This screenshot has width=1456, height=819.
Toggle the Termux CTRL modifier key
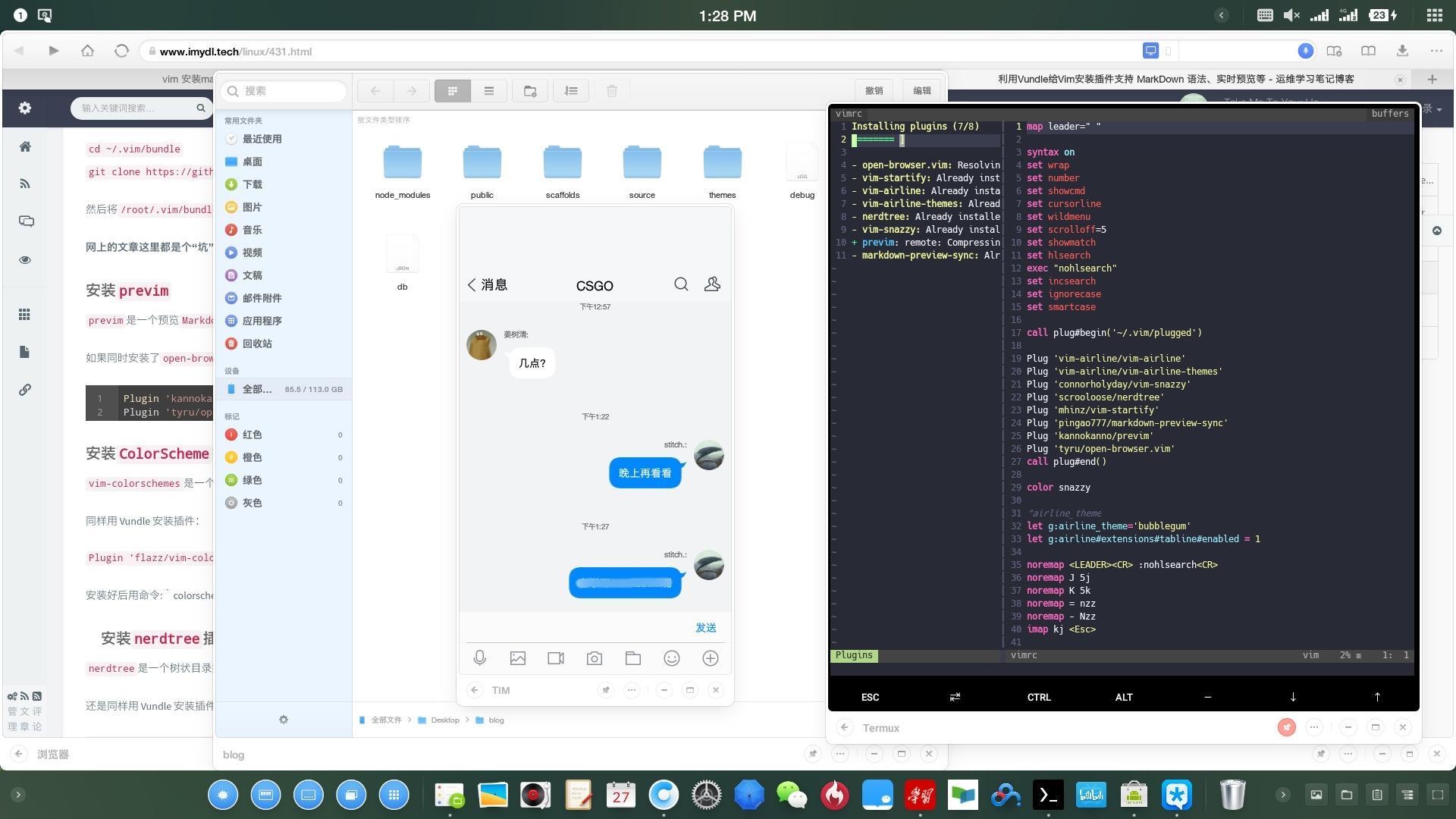pyautogui.click(x=1039, y=697)
